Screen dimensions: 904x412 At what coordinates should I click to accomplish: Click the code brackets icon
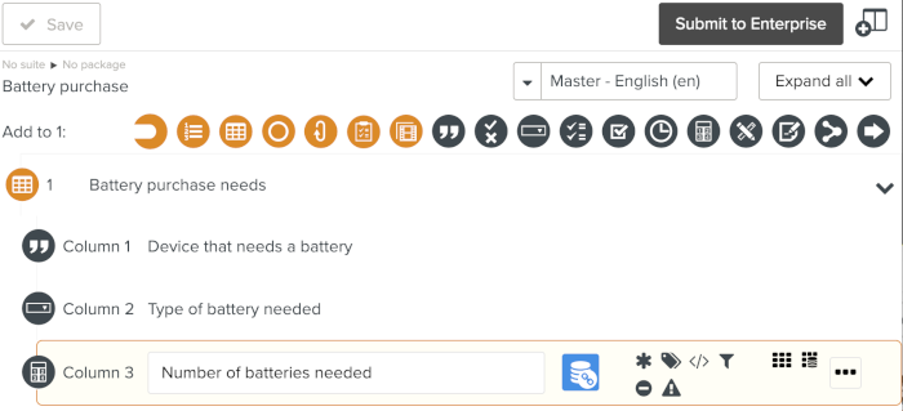[x=699, y=361]
